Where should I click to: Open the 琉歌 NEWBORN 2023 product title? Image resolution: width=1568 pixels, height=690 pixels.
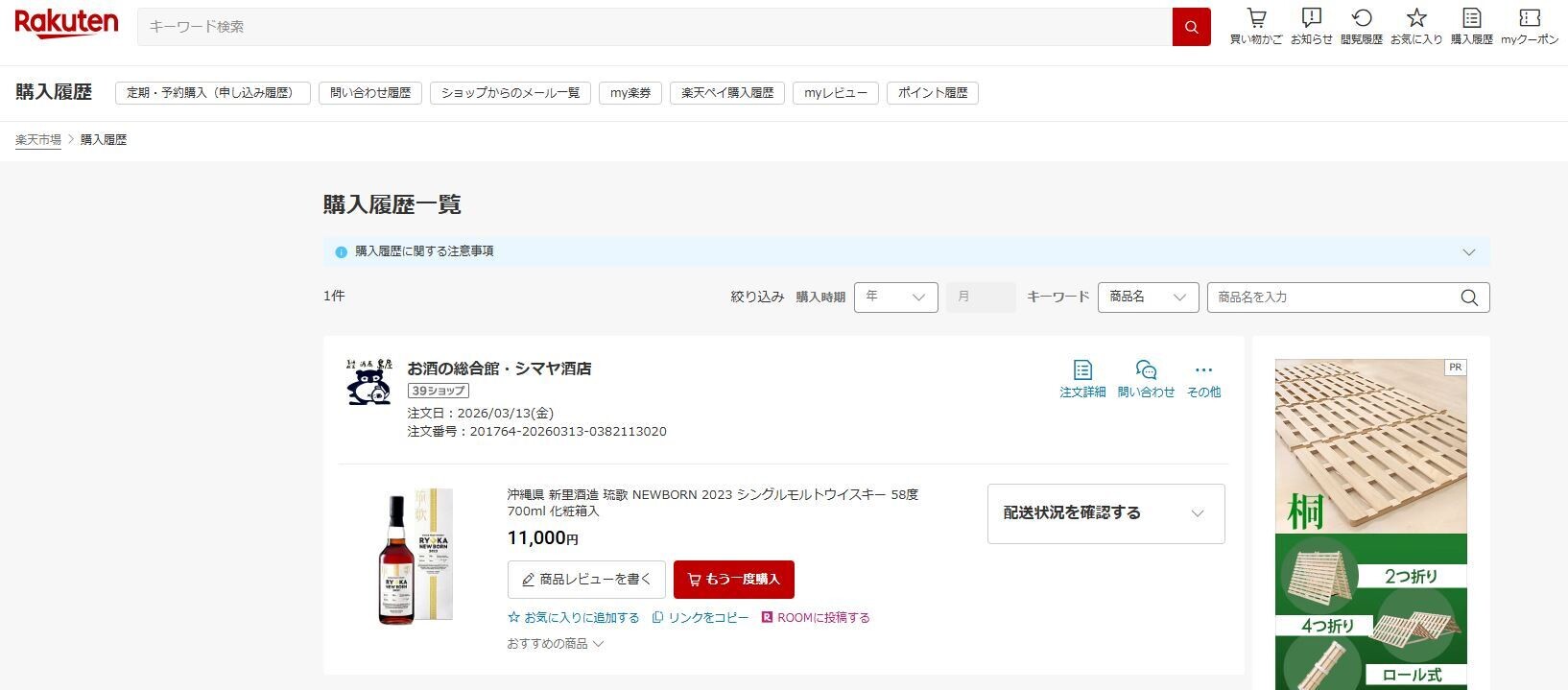point(713,503)
